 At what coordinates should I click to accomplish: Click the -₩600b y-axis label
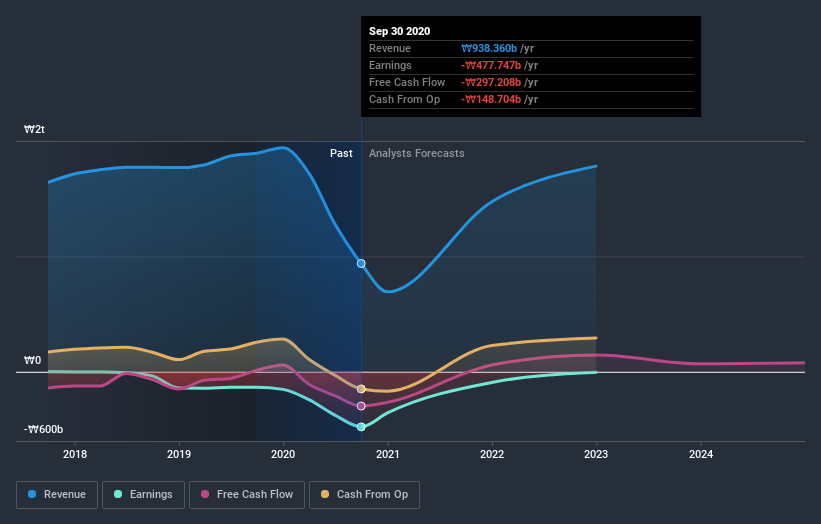click(43, 429)
